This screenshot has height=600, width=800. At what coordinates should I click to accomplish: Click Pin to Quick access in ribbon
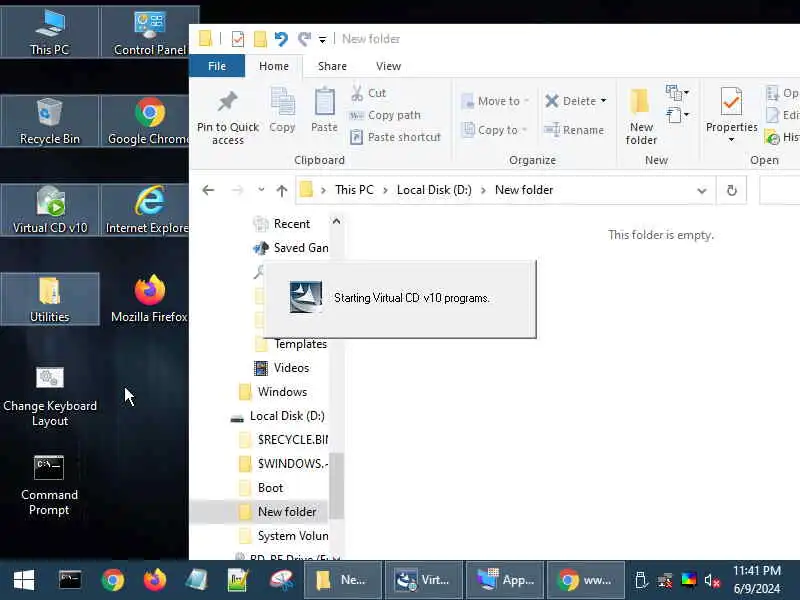tap(228, 118)
